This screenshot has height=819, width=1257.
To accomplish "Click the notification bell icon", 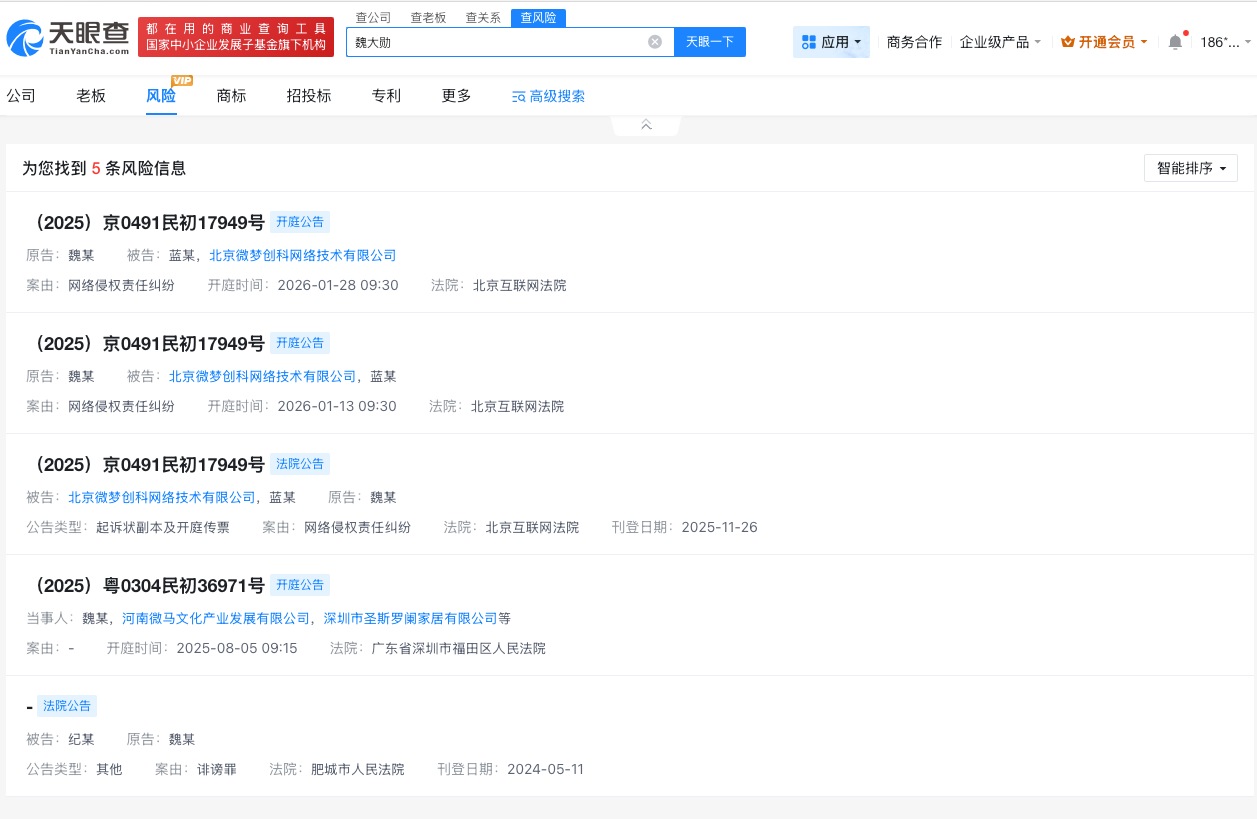I will click(x=1175, y=41).
